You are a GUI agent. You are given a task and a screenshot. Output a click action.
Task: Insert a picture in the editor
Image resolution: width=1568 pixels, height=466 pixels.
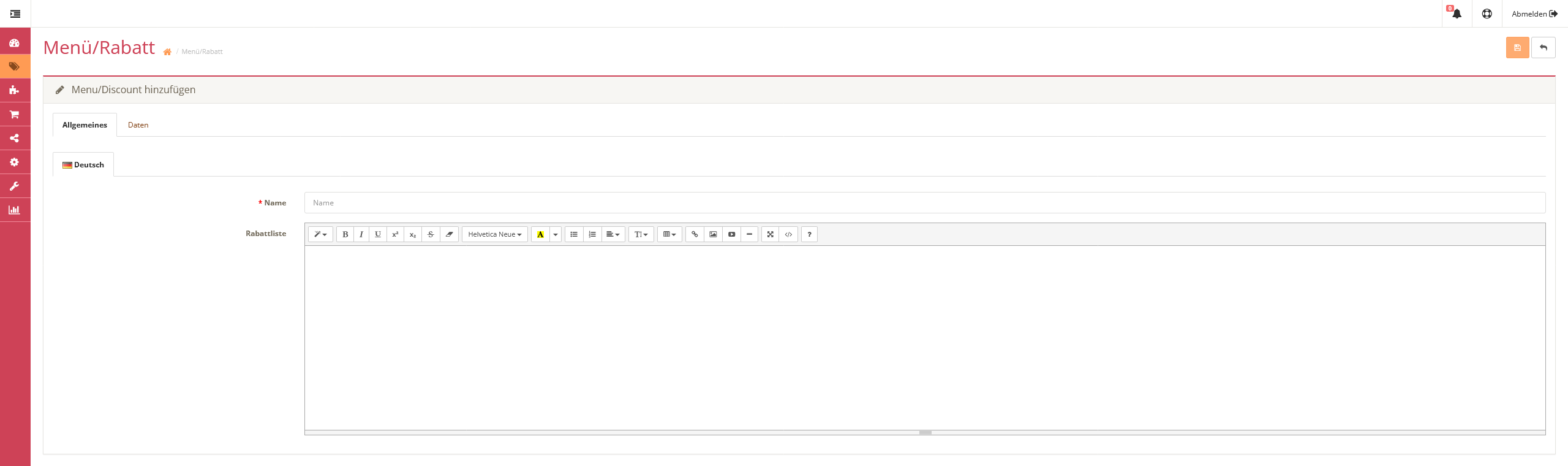(713, 234)
